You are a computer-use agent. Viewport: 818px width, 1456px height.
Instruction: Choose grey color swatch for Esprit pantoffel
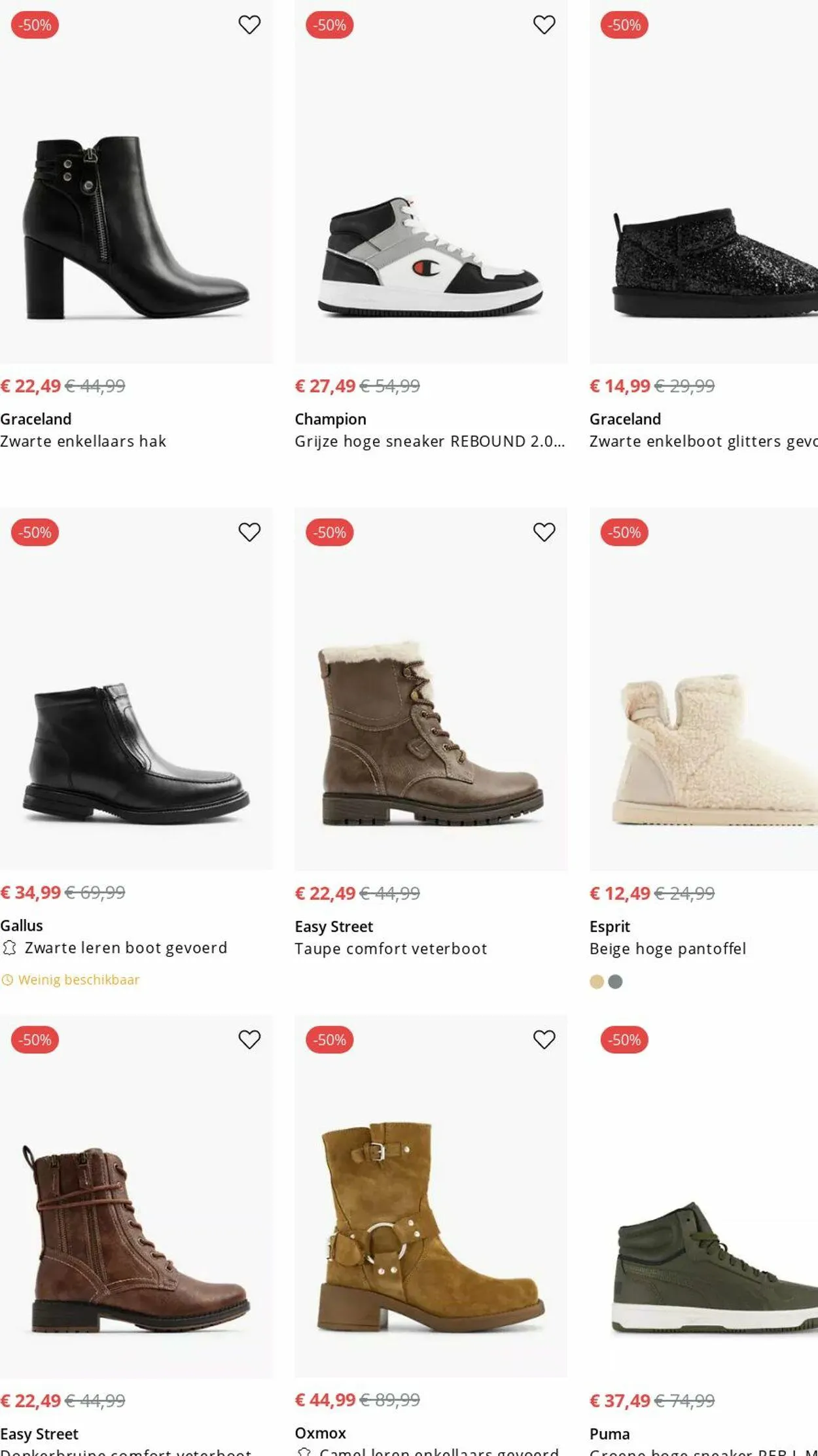[615, 982]
